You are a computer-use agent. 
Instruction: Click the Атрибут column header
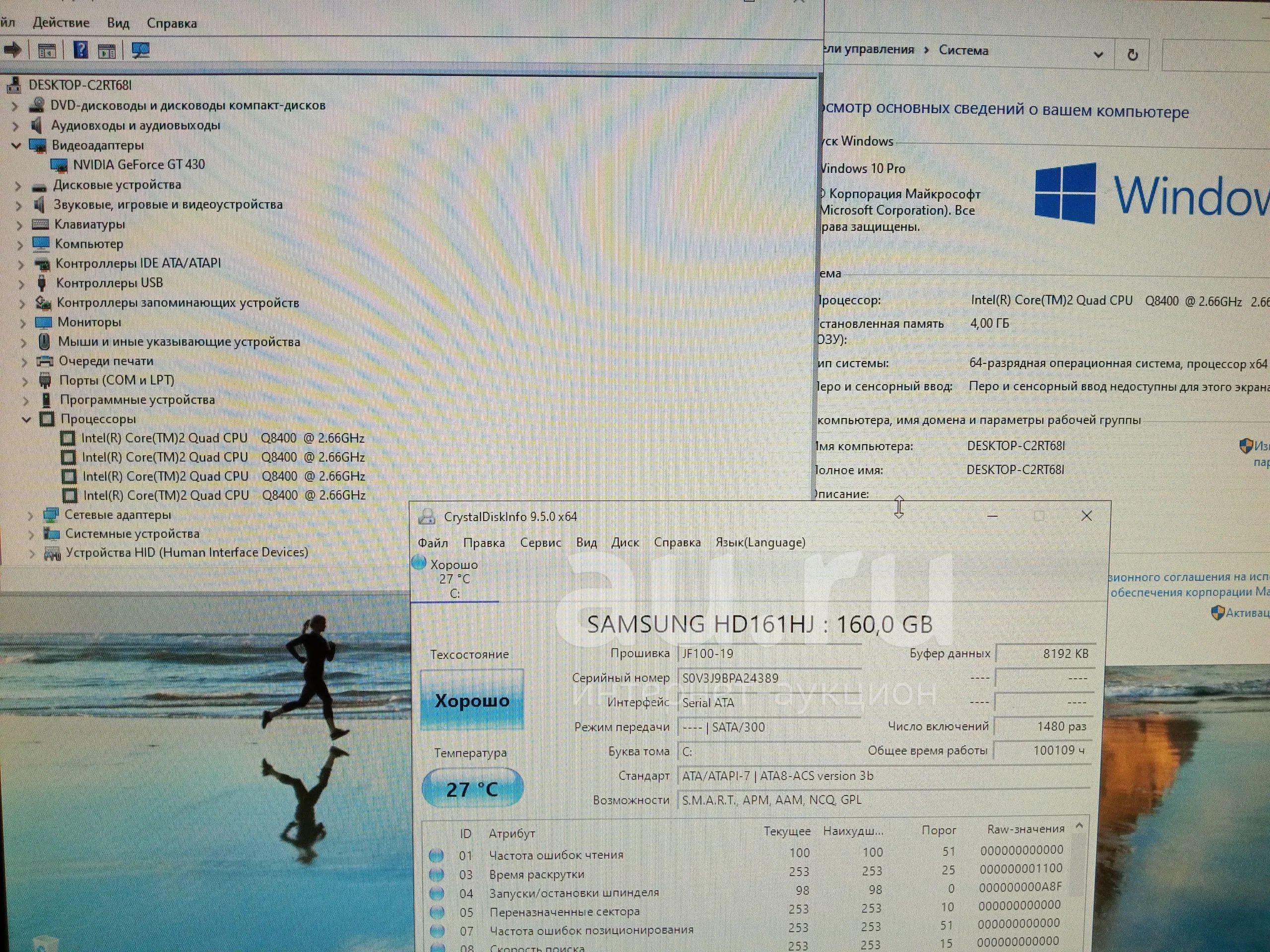(511, 833)
